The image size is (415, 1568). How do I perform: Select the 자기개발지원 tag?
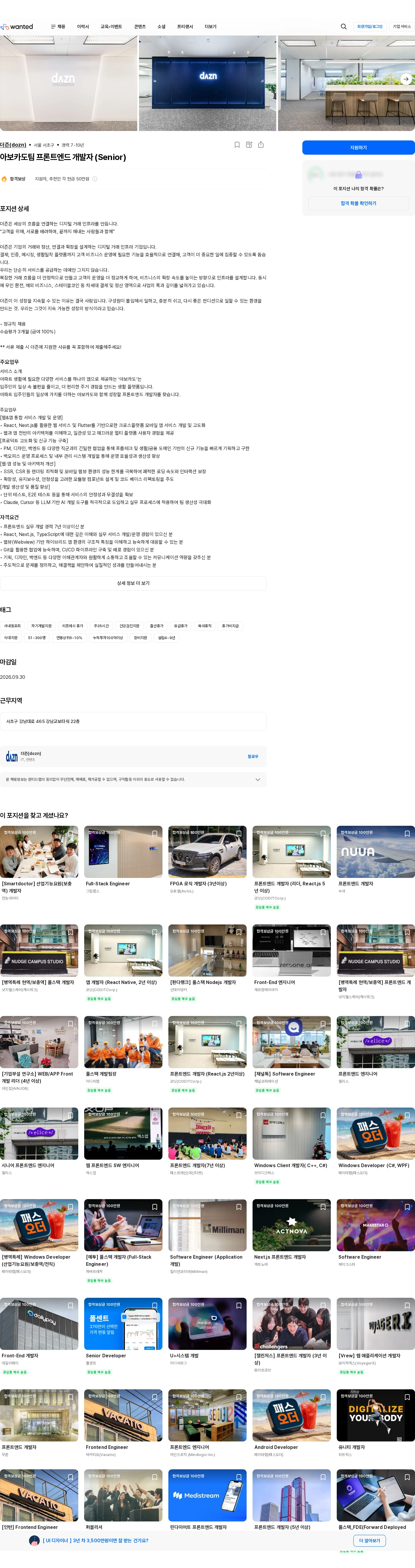pyautogui.click(x=41, y=626)
